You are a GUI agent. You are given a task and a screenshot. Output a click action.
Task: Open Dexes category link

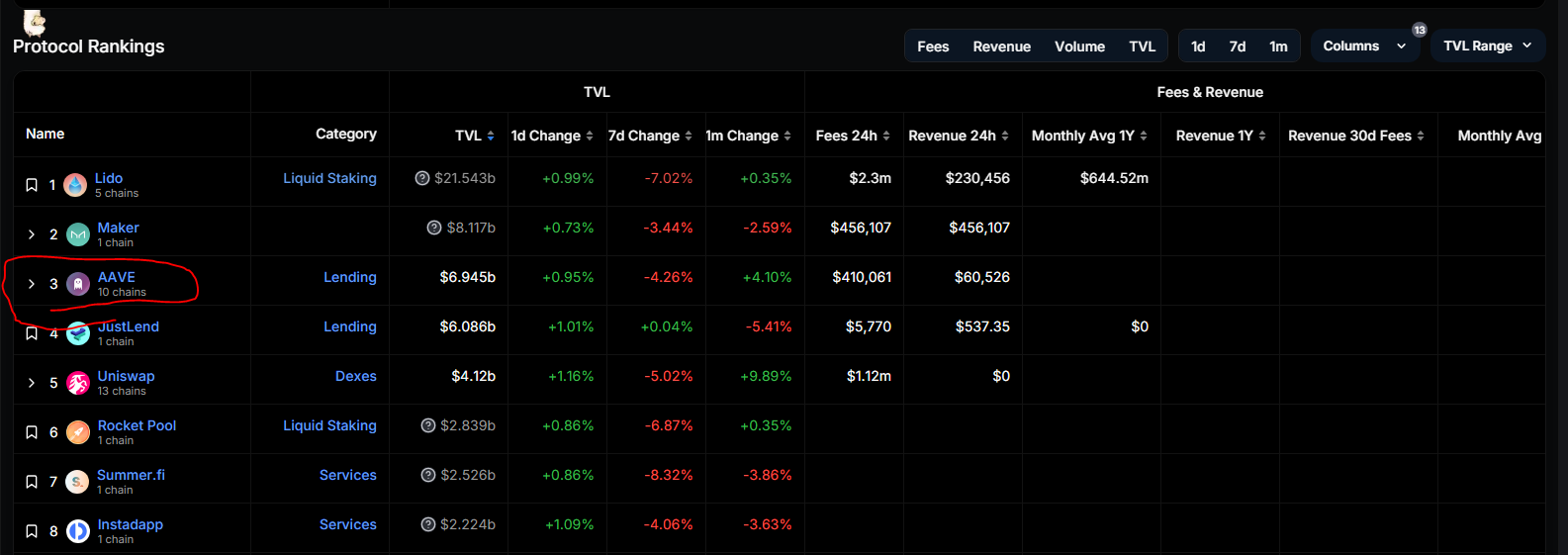[x=356, y=376]
